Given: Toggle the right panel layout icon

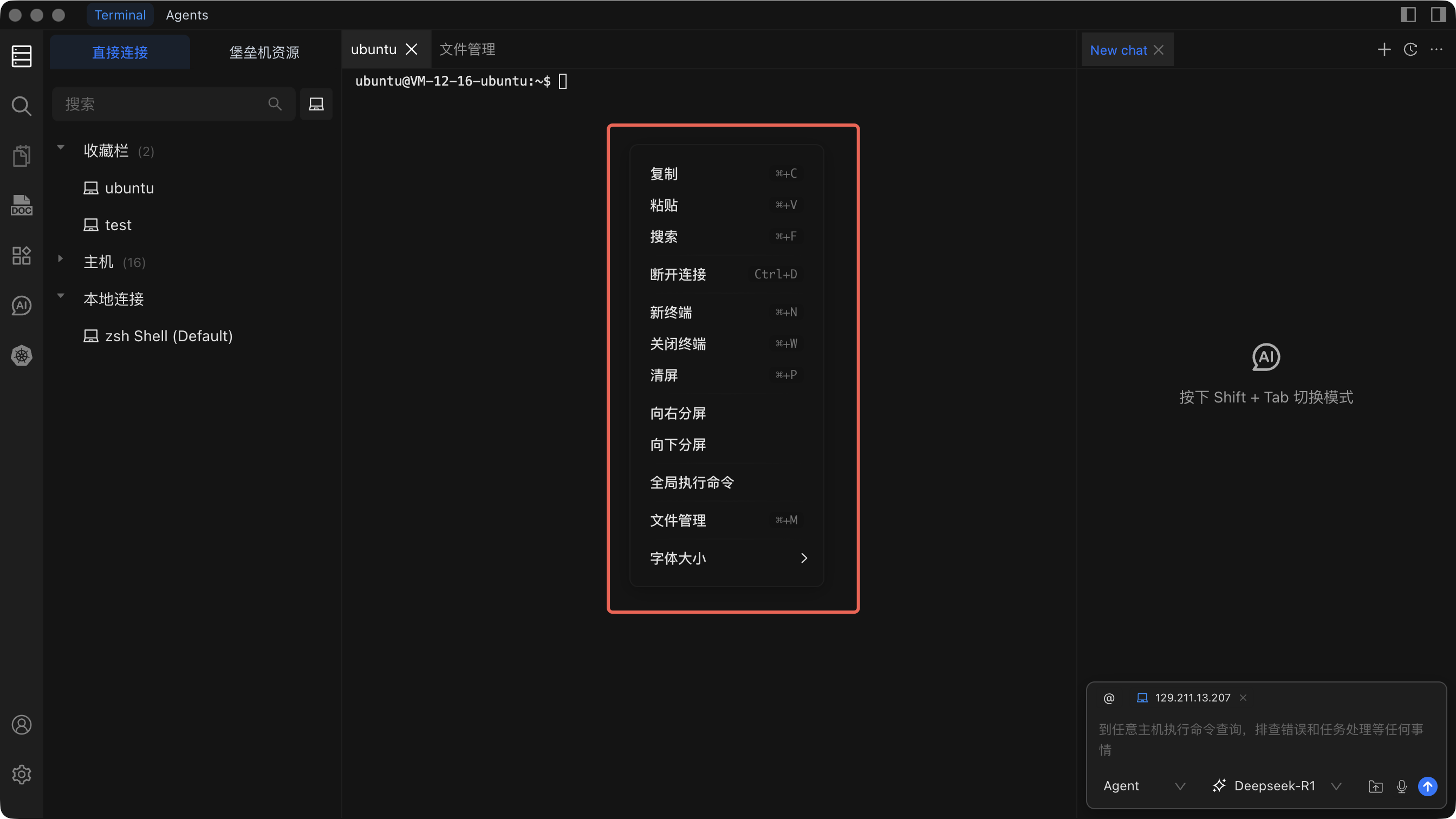Looking at the screenshot, I should coord(1438,15).
